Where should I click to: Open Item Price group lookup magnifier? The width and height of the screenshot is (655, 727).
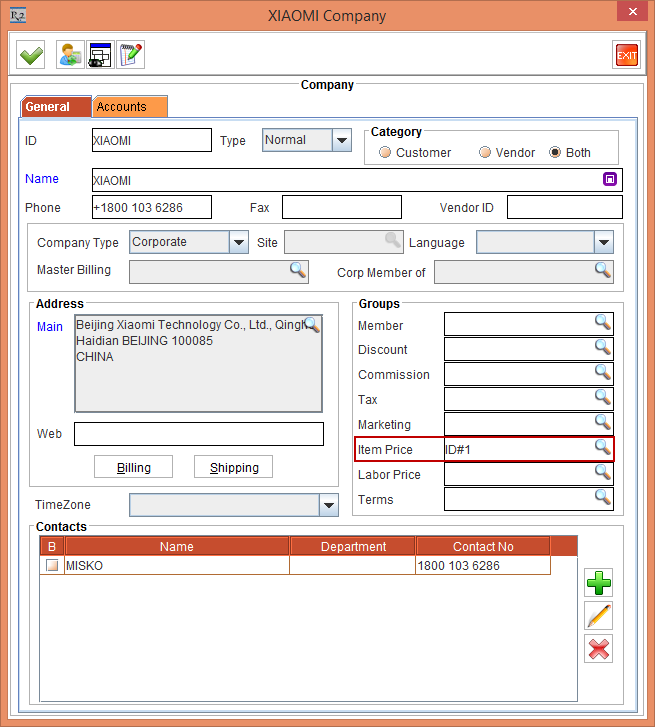point(602,447)
